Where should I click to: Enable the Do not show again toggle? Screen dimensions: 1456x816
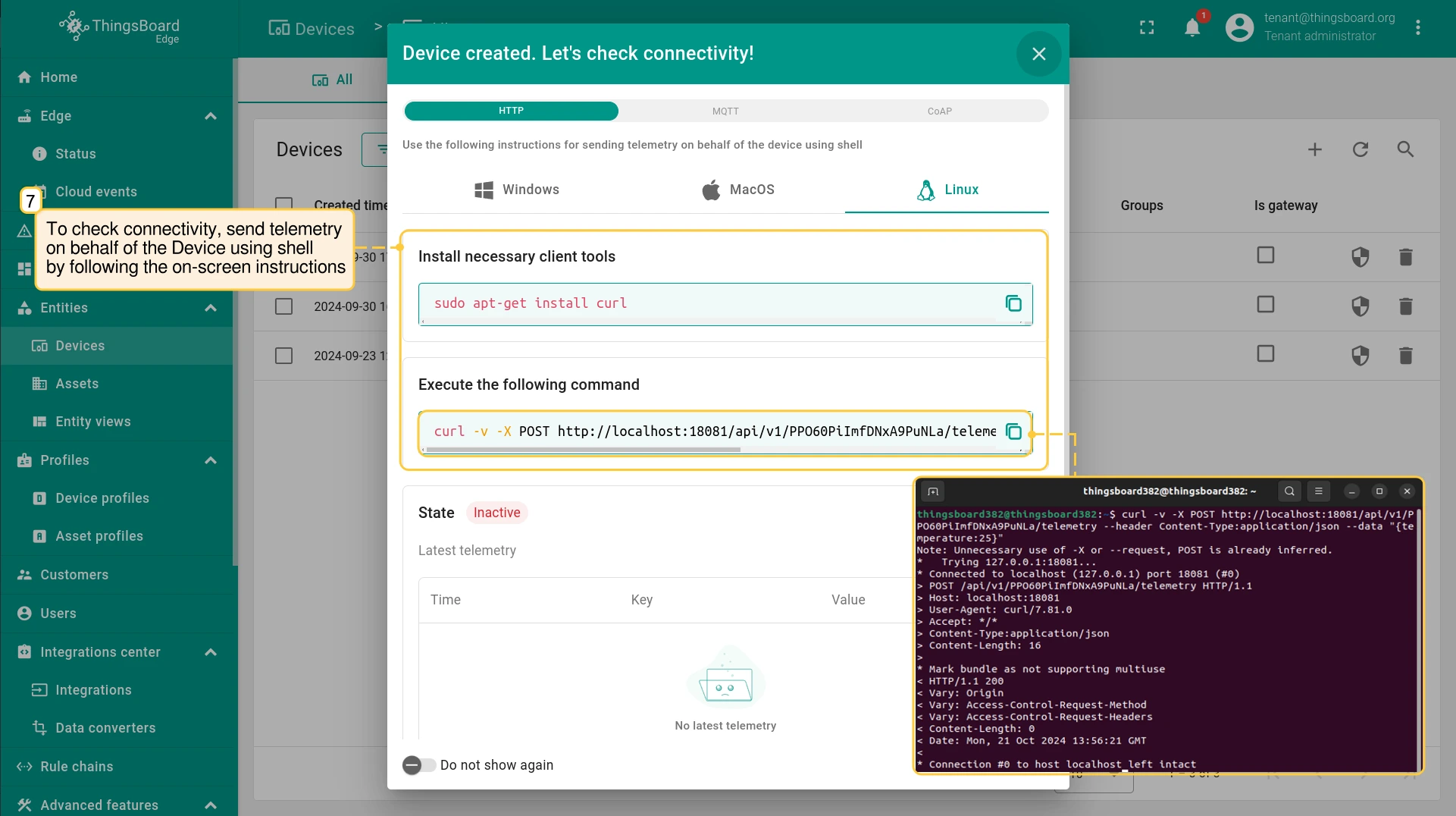click(418, 765)
